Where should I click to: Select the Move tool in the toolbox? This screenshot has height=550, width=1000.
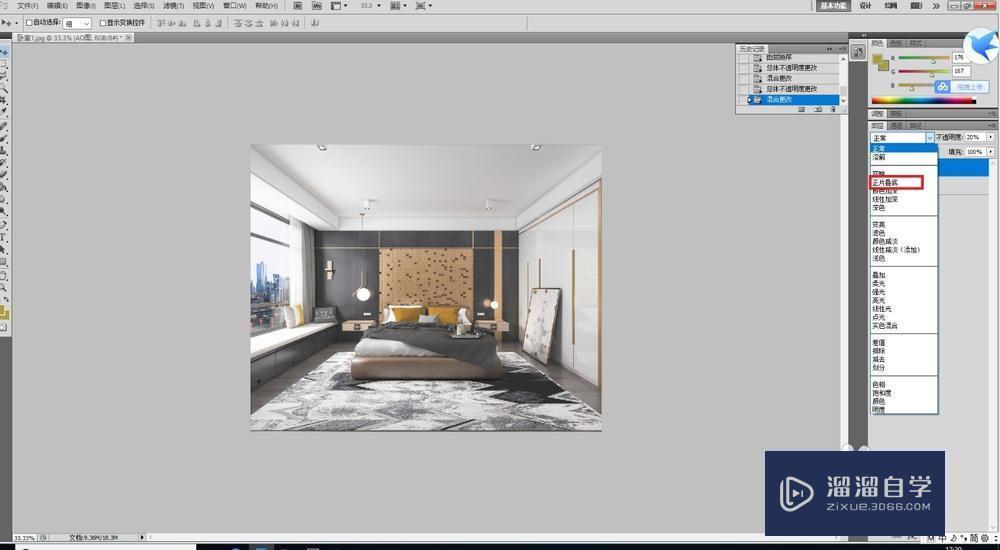point(5,51)
